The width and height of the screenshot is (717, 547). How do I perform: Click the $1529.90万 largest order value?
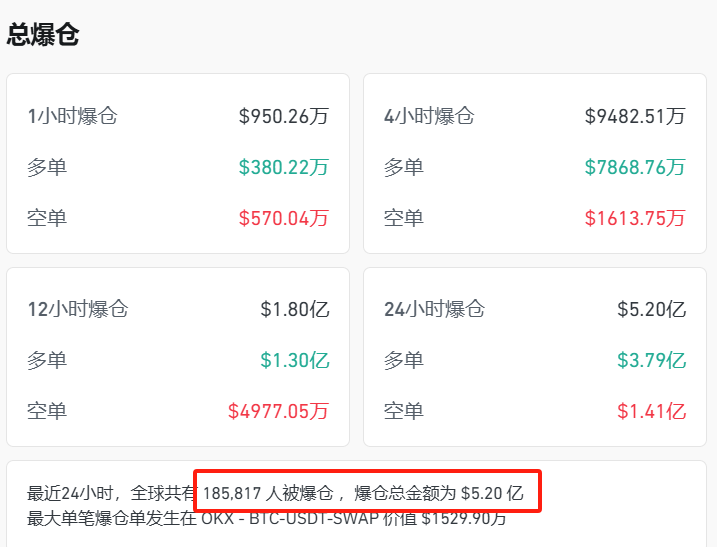point(463,518)
